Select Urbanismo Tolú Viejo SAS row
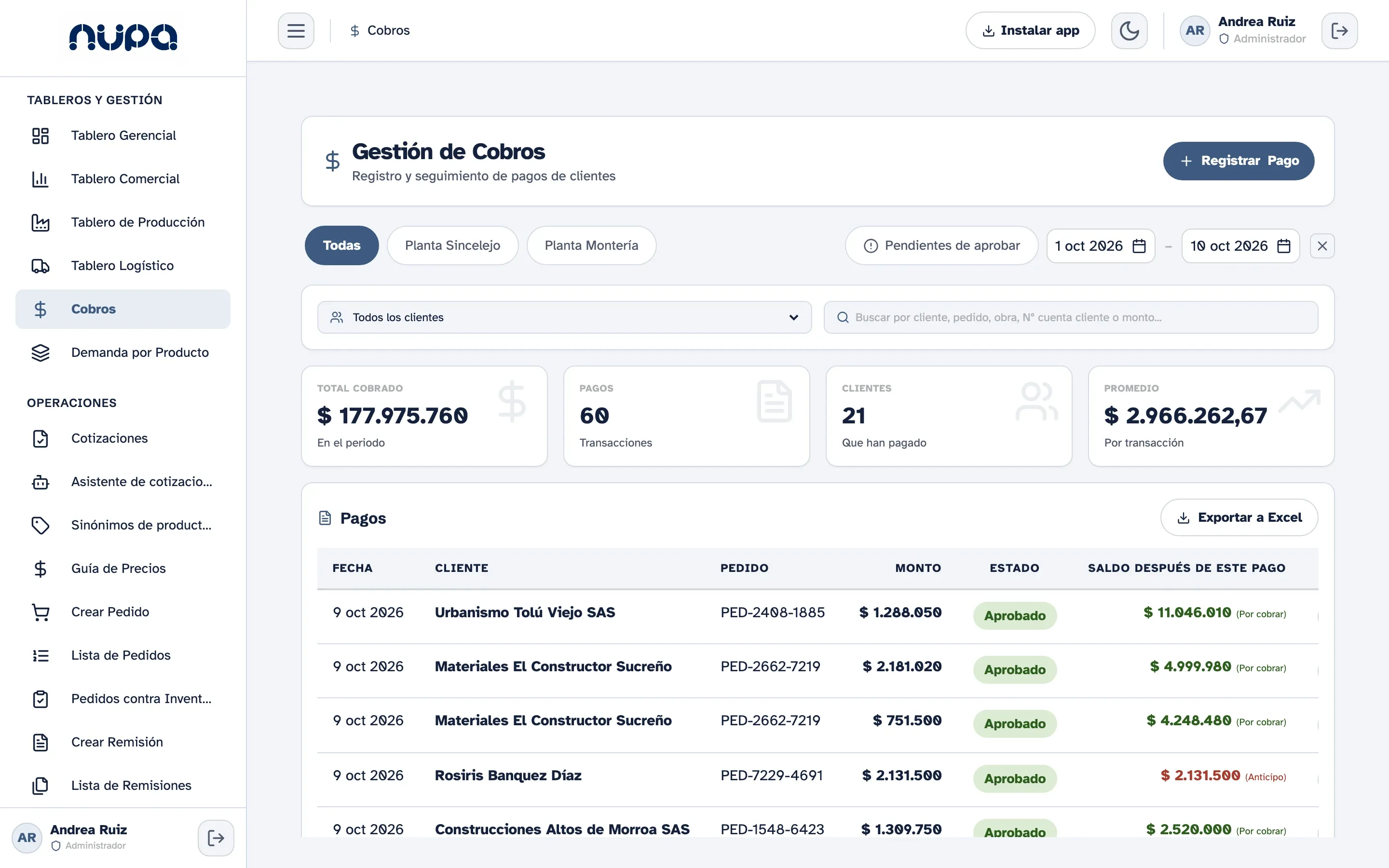Viewport: 1389px width, 868px height. pyautogui.click(x=817, y=616)
